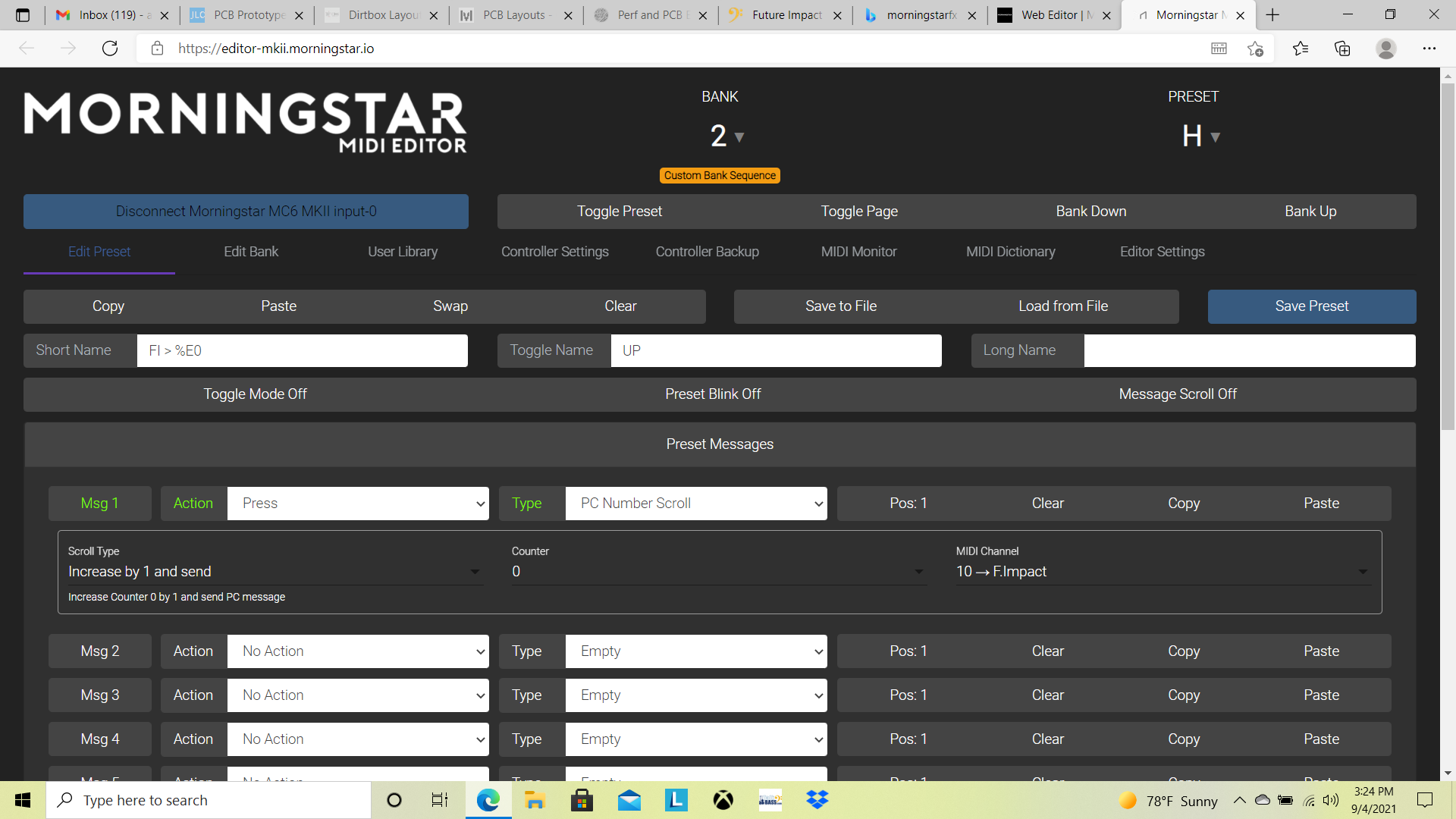Click the site lock icon in address bar
Screen dimensions: 1456x819
click(x=157, y=49)
